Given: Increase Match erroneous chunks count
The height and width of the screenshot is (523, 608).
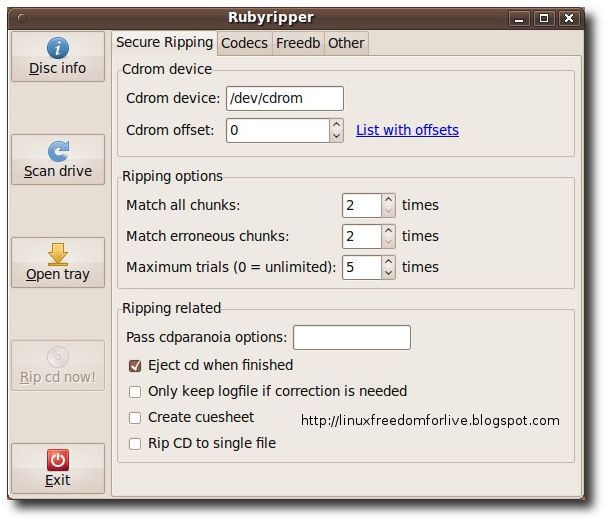Looking at the screenshot, I should (x=388, y=230).
